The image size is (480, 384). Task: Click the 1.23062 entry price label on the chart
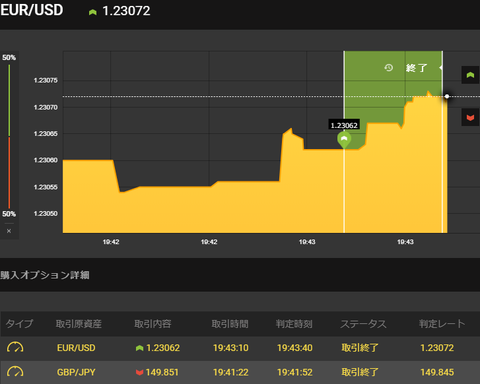344,125
